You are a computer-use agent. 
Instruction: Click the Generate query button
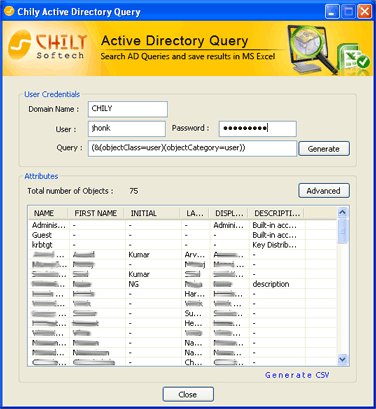point(324,149)
